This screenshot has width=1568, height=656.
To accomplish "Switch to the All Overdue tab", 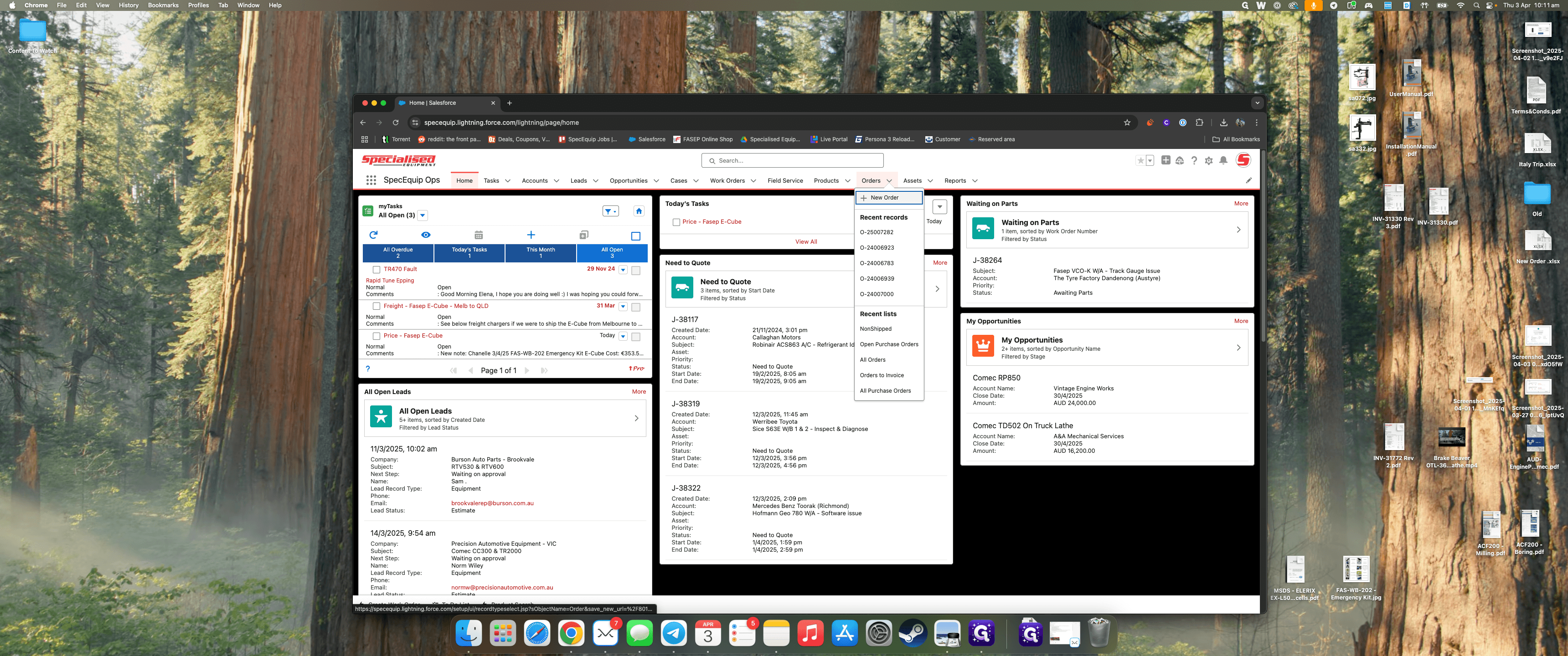I will coord(398,252).
